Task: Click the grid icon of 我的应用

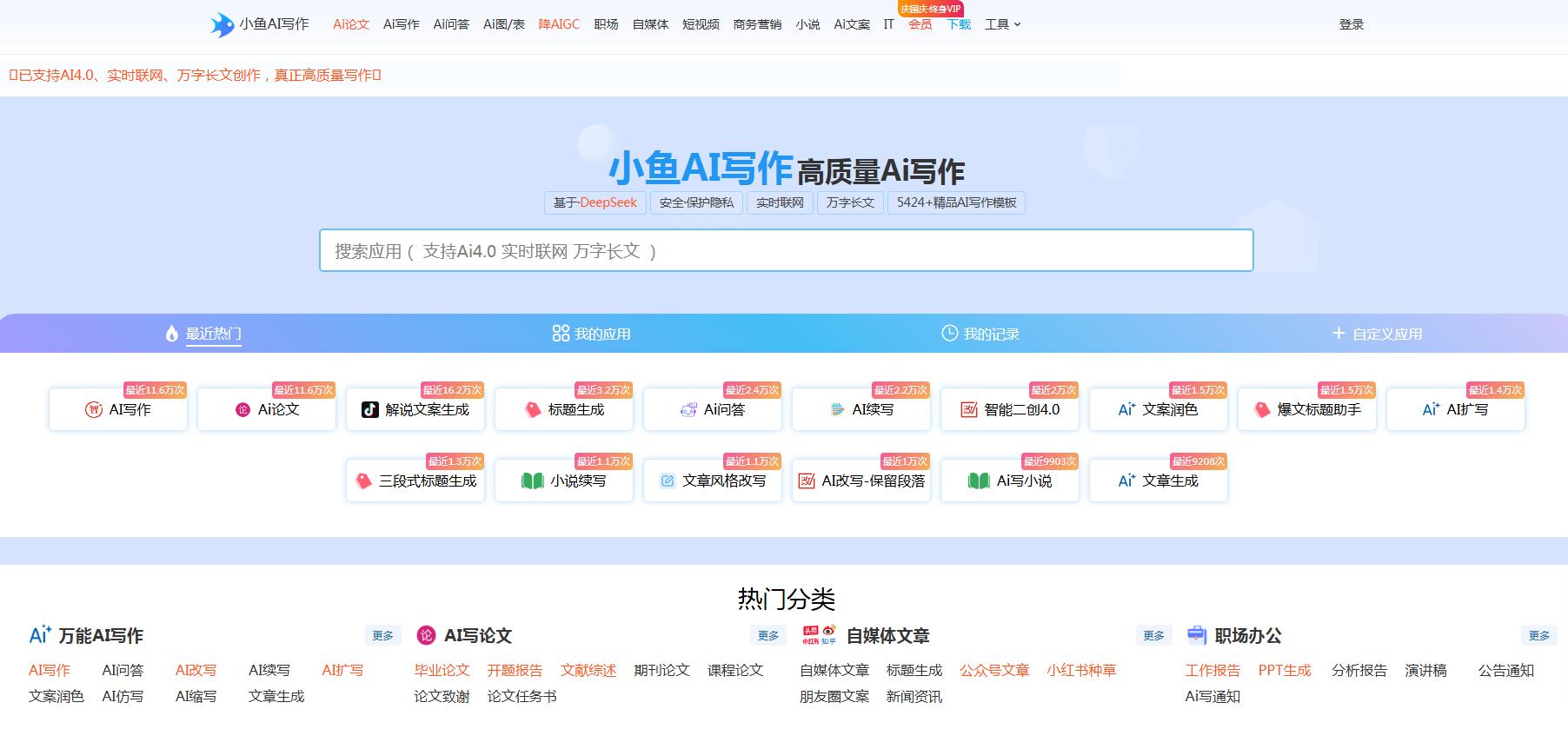Action: [561, 334]
